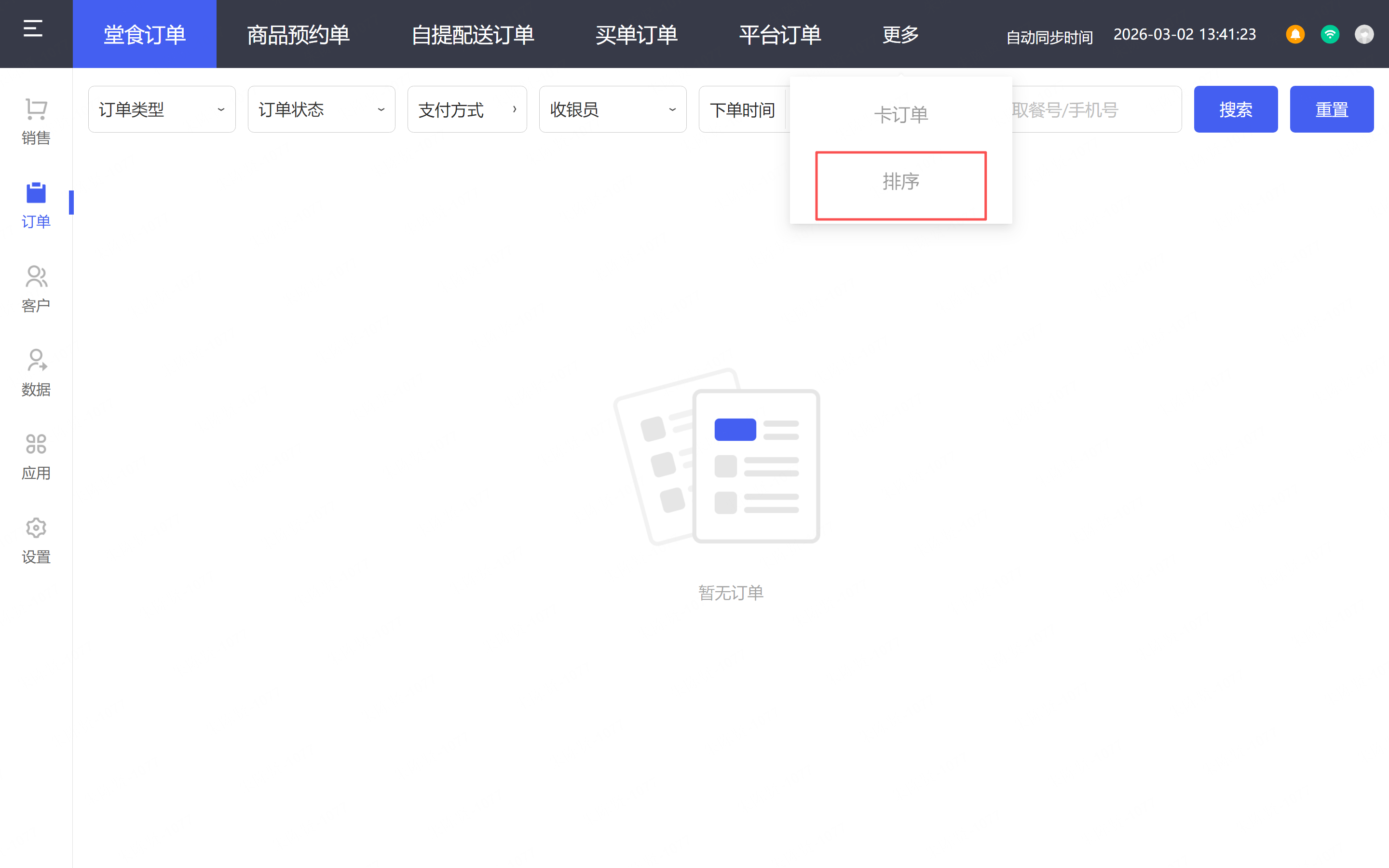Open the 应用 apps grid icon

[36, 444]
